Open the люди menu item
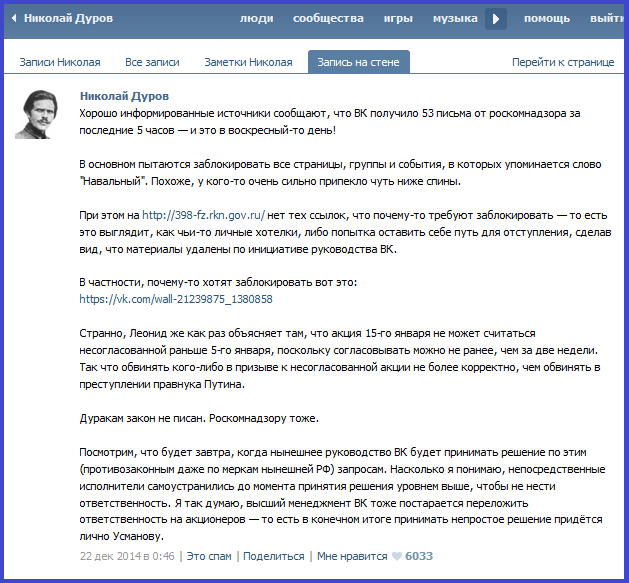The width and height of the screenshot is (629, 583). coord(256,18)
